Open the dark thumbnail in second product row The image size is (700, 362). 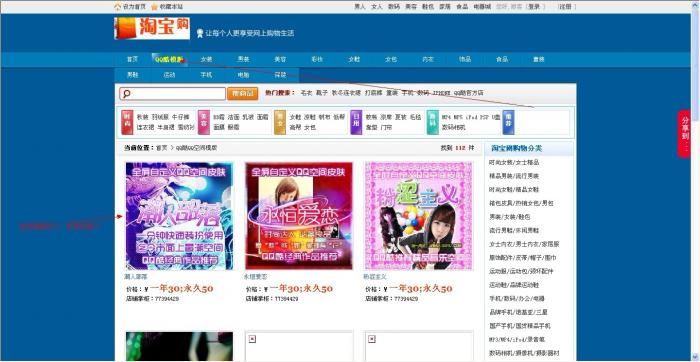179,346
